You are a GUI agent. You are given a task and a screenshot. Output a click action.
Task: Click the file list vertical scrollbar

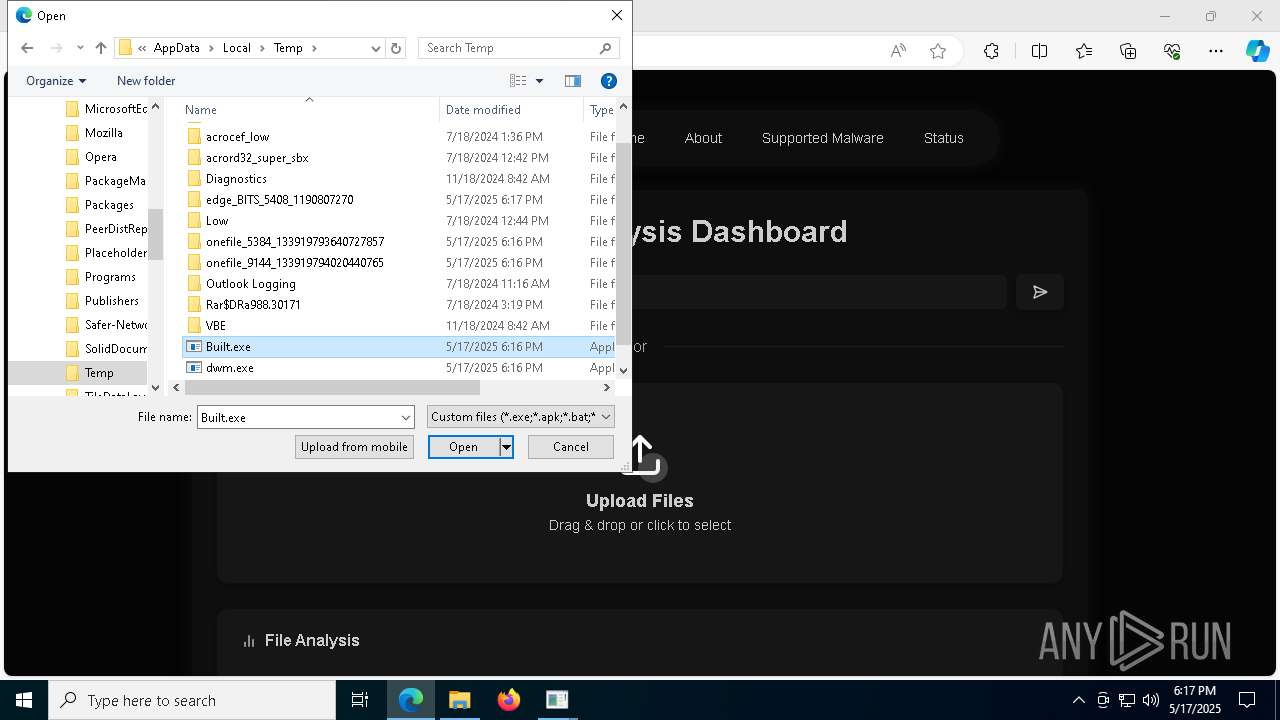pos(624,246)
